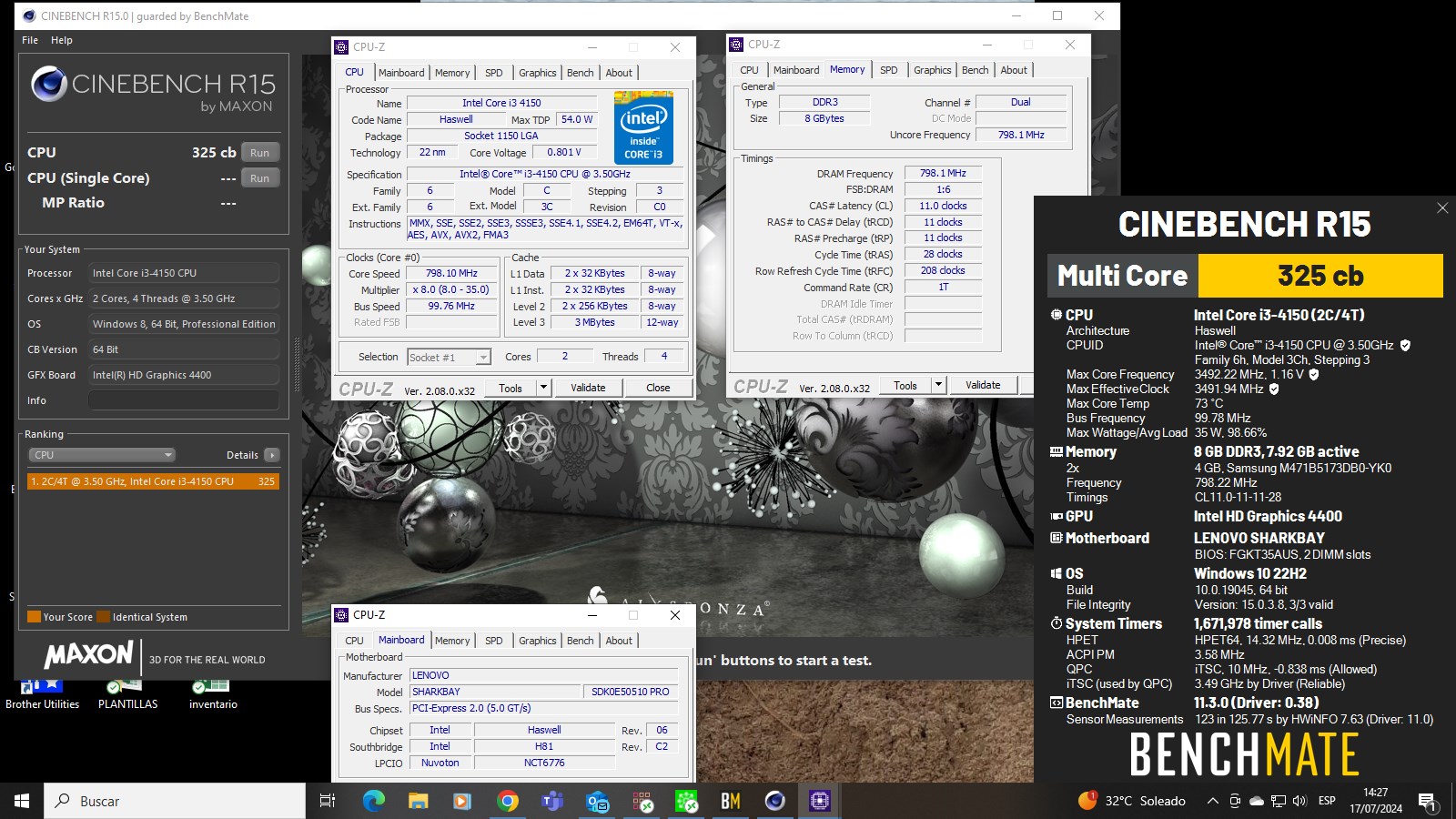Select ranking entry Intel Core i3-4150 325
The image size is (1456, 819).
click(x=153, y=481)
